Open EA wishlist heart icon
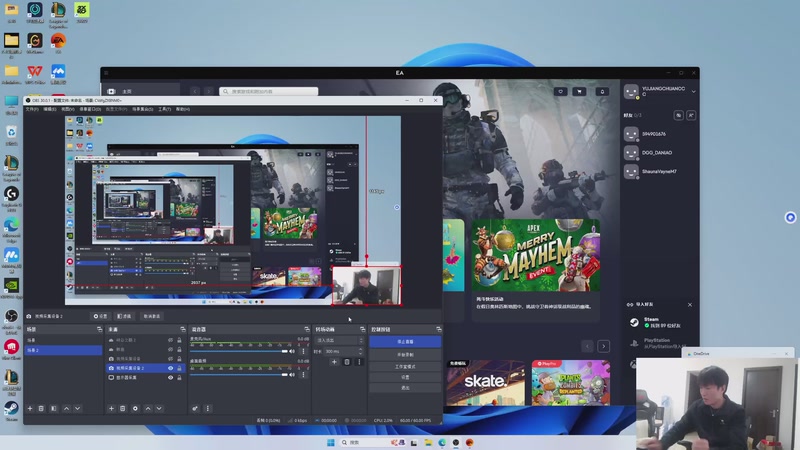800x450 pixels. tap(560, 91)
